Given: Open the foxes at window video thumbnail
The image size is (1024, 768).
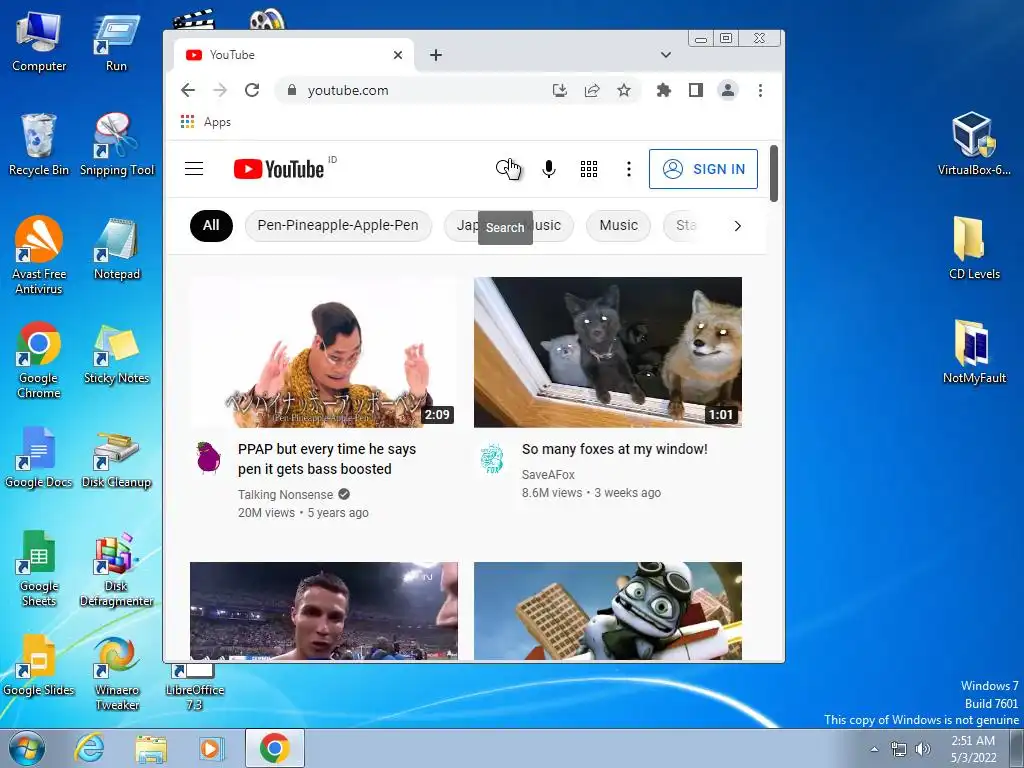Looking at the screenshot, I should (608, 352).
